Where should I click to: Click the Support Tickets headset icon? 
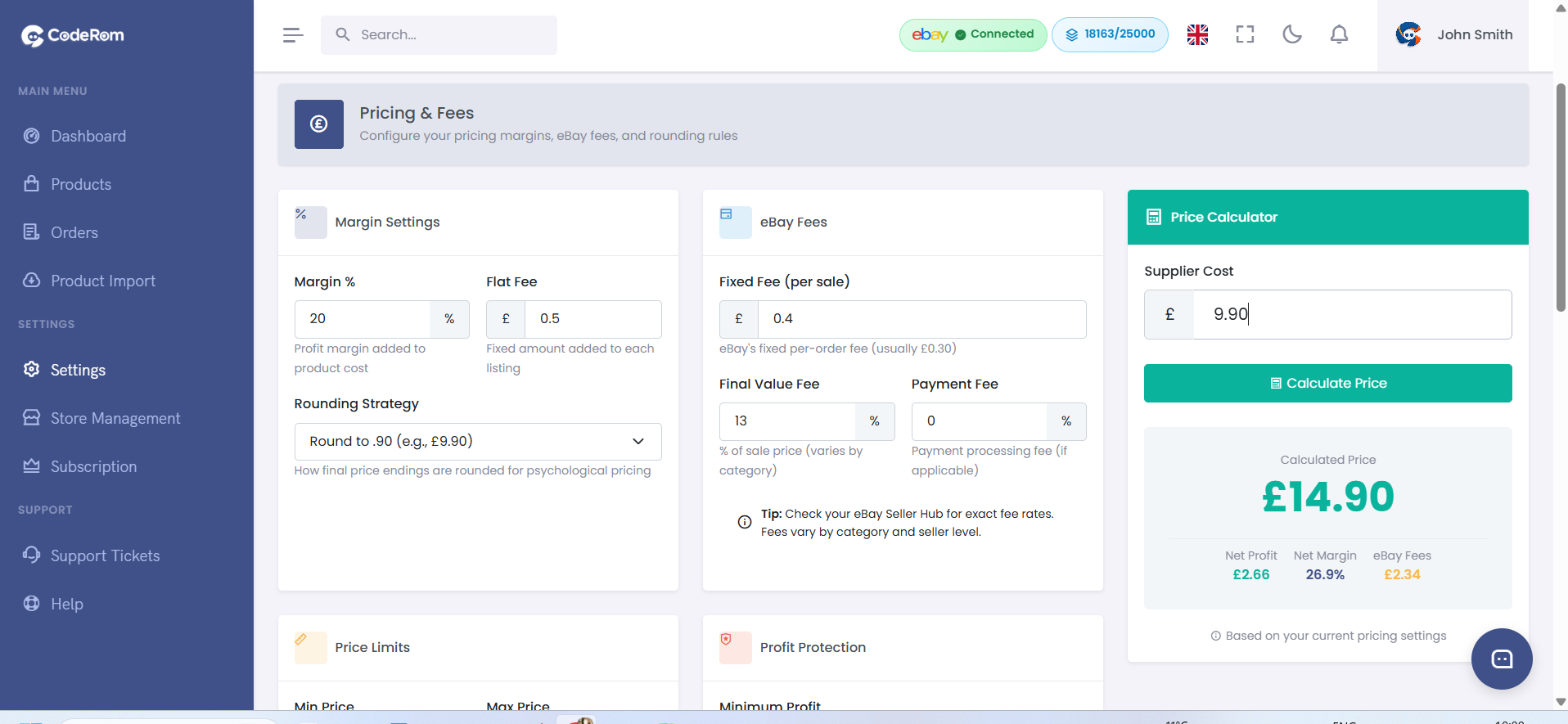[x=32, y=555]
